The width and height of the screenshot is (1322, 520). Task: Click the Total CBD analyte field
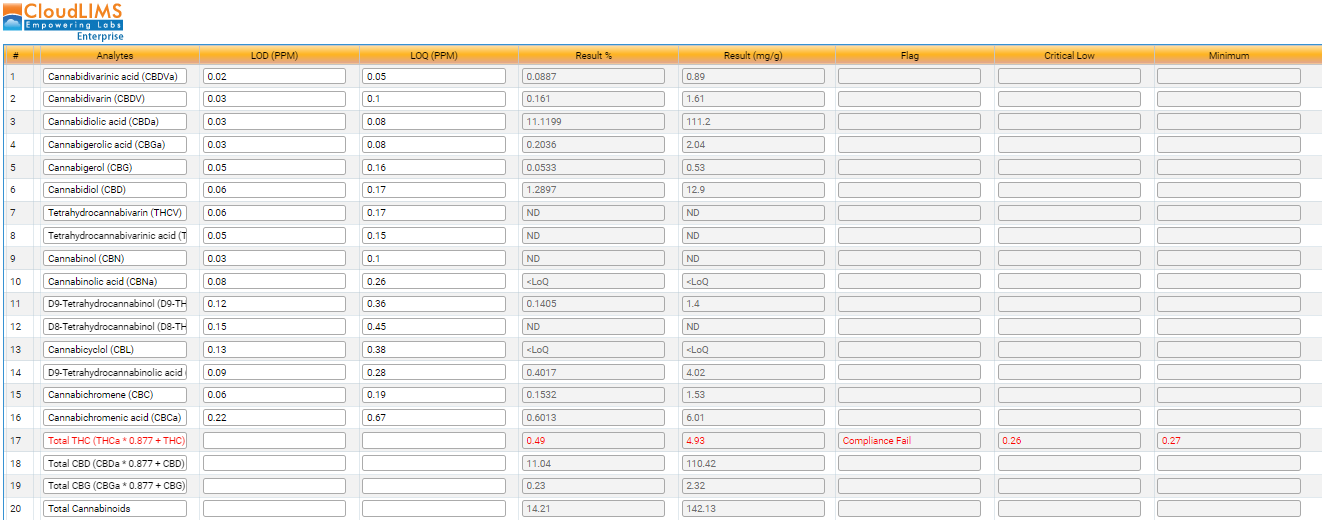(x=115, y=463)
